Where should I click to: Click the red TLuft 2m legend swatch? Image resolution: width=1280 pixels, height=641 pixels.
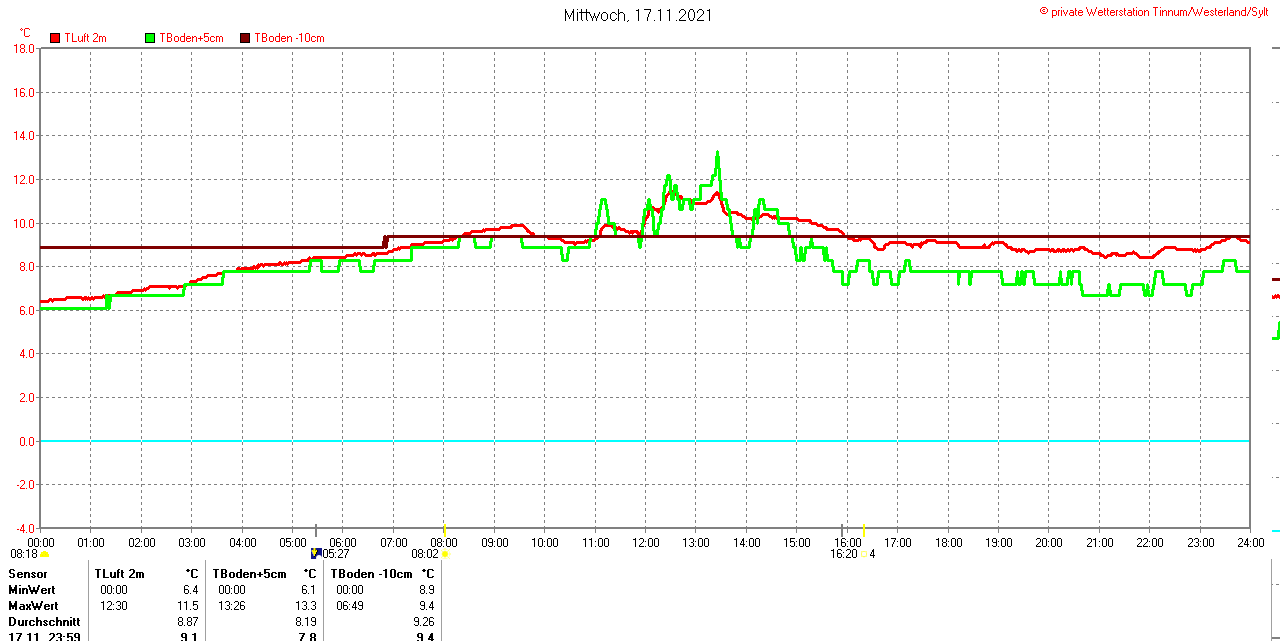pyautogui.click(x=55, y=38)
